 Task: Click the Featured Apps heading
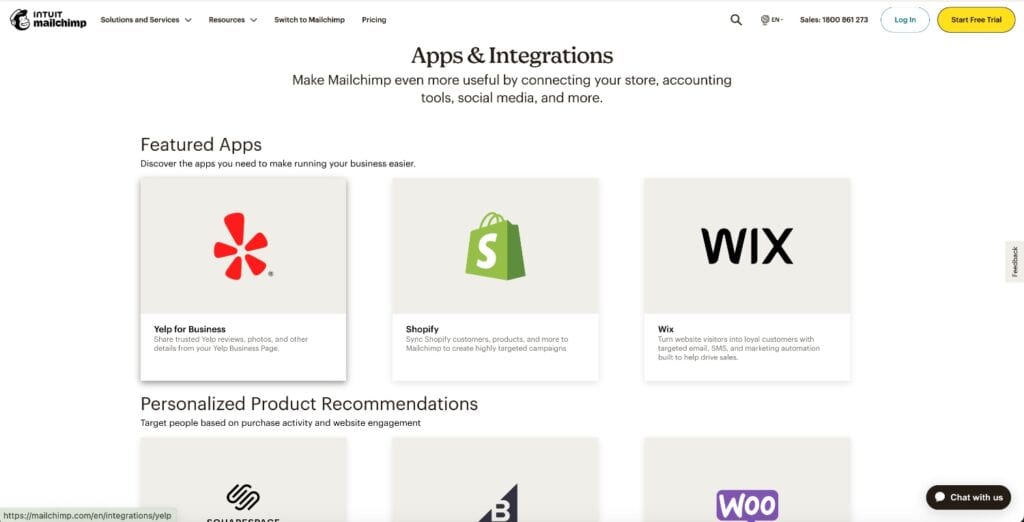click(201, 144)
